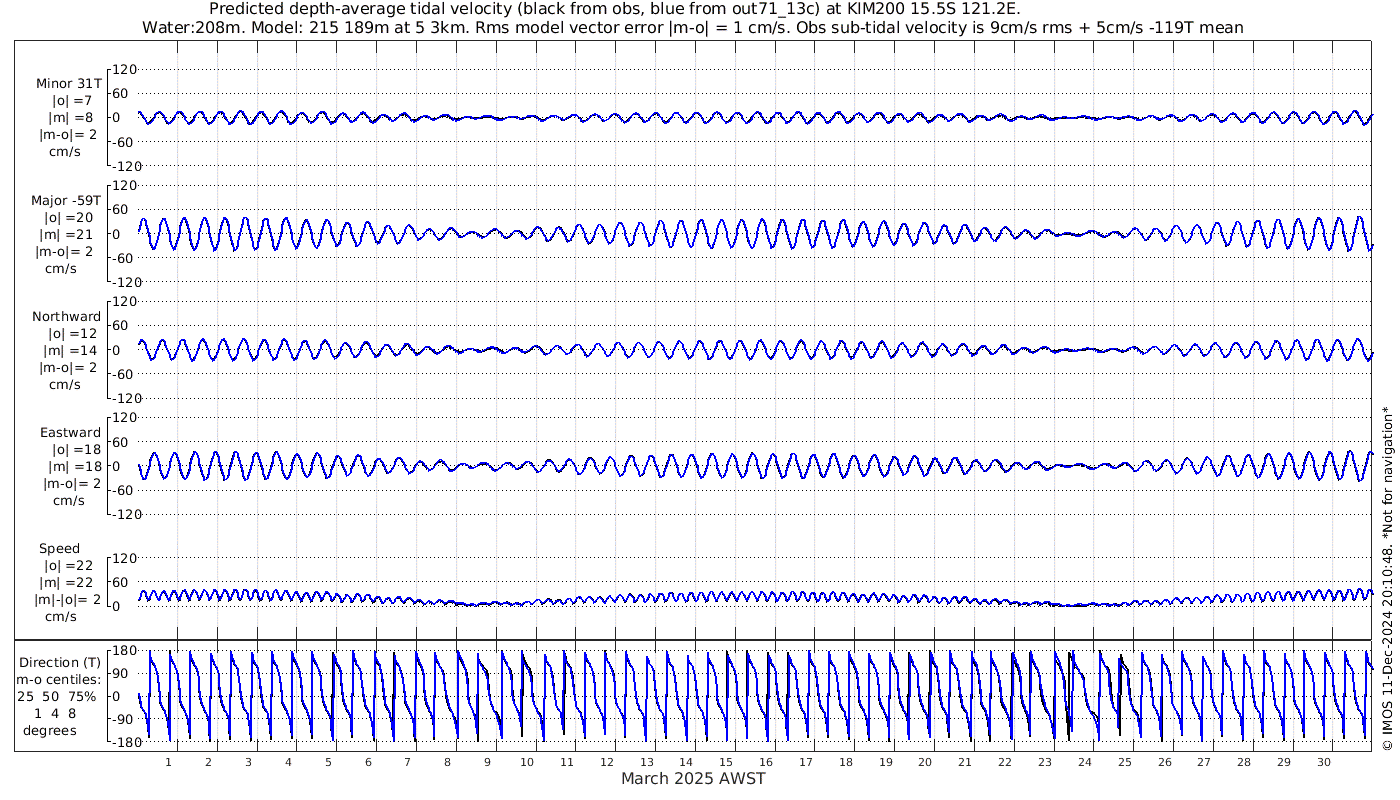Viewport: 1400px width, 800px height.
Task: Click '|m|-|o|= 2' in Speed panel
Action: click(67, 600)
